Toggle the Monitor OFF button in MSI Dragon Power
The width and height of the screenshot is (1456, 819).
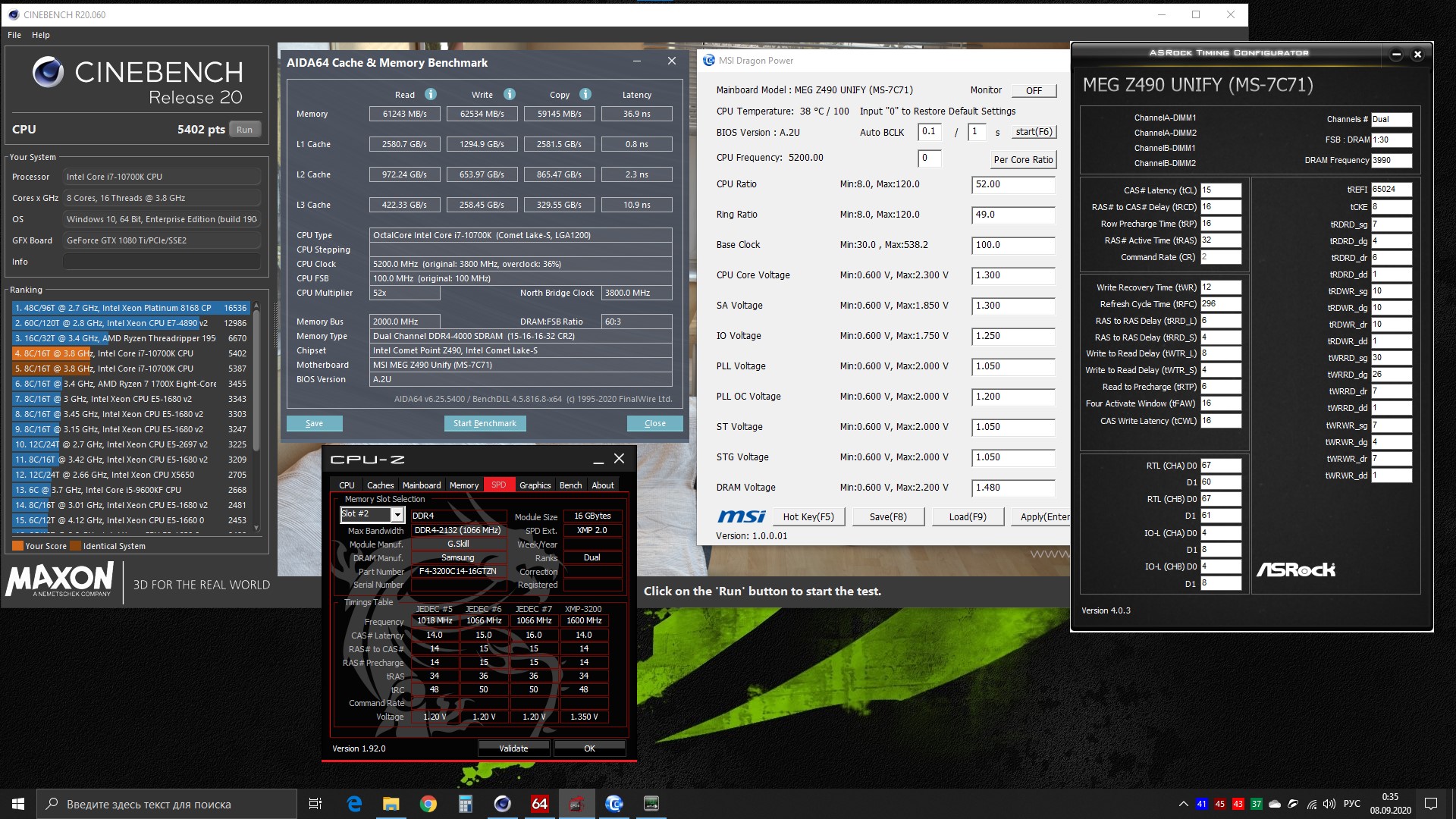point(1034,90)
